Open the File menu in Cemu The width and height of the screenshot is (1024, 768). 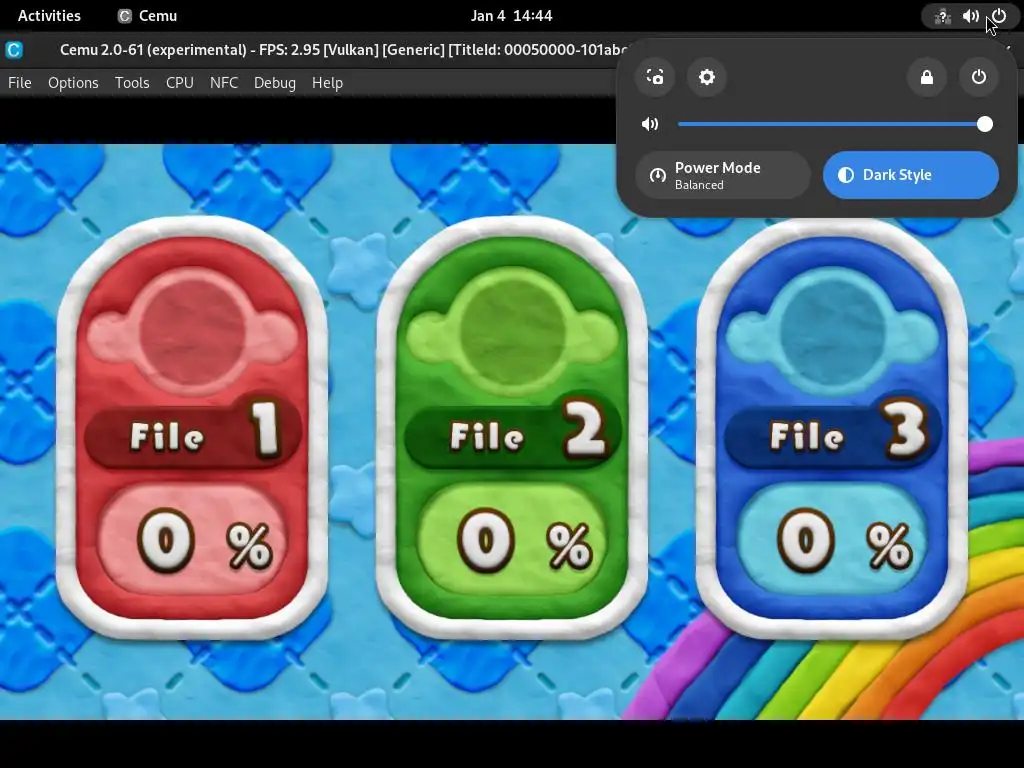(x=20, y=83)
